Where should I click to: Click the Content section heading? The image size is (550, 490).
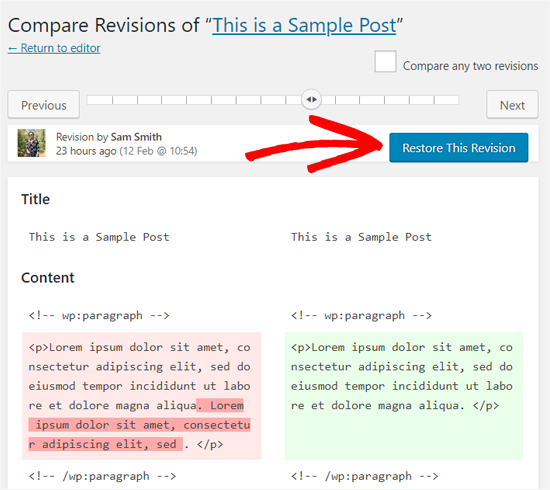tap(48, 278)
